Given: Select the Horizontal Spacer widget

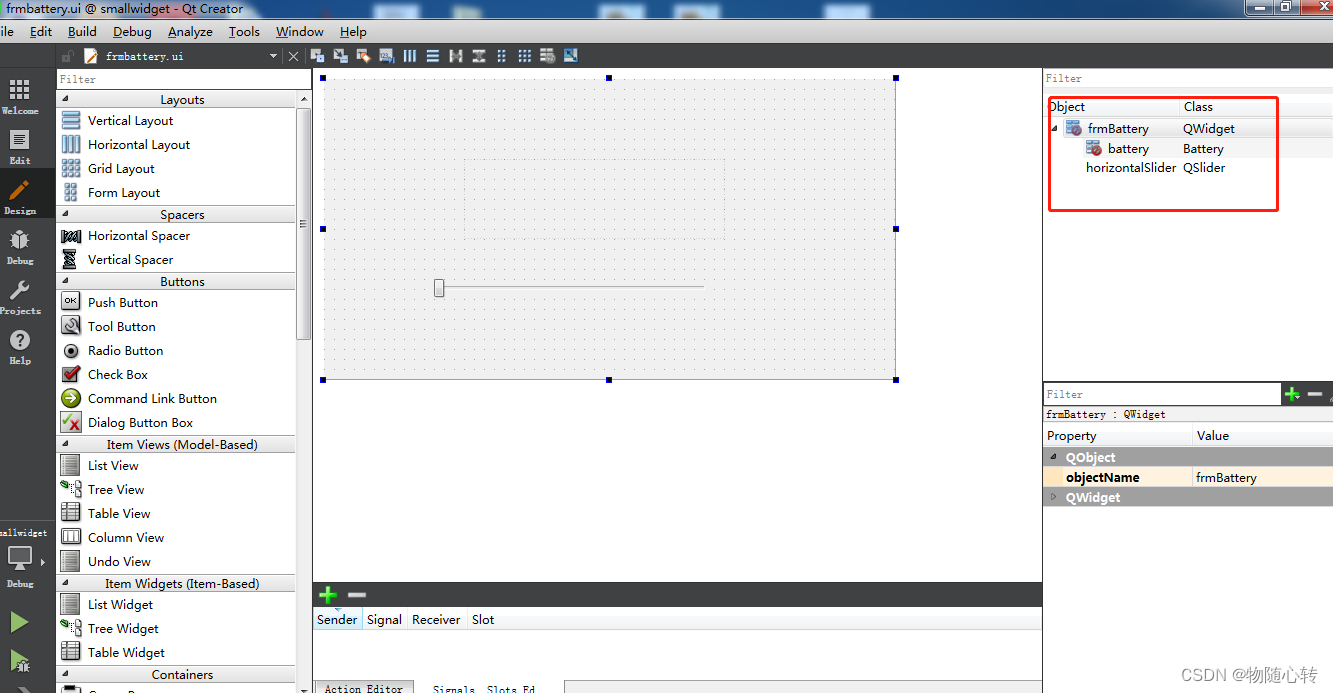Looking at the screenshot, I should click(x=138, y=235).
